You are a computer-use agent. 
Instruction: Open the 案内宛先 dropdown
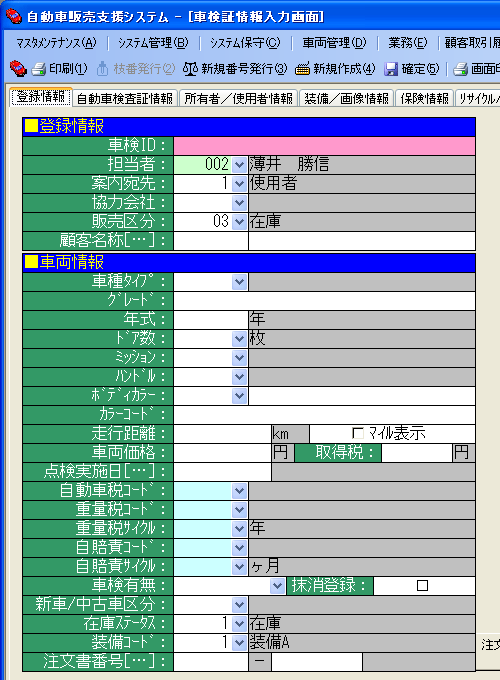point(239,184)
